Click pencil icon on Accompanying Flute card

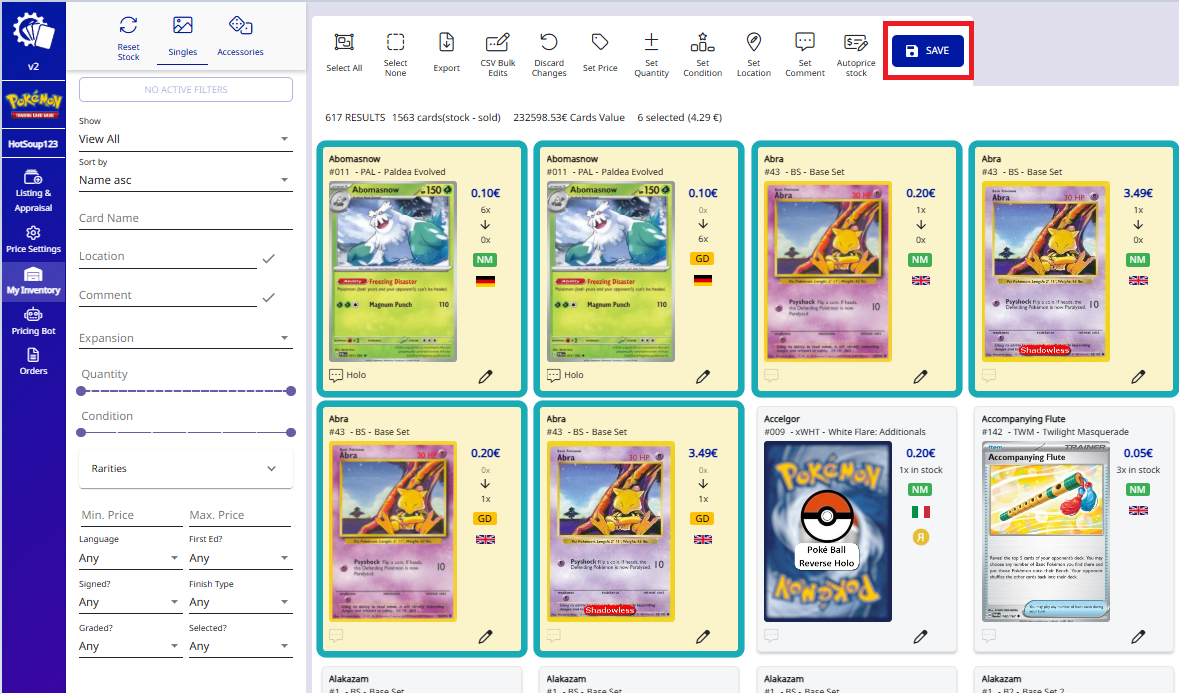pyautogui.click(x=1138, y=637)
